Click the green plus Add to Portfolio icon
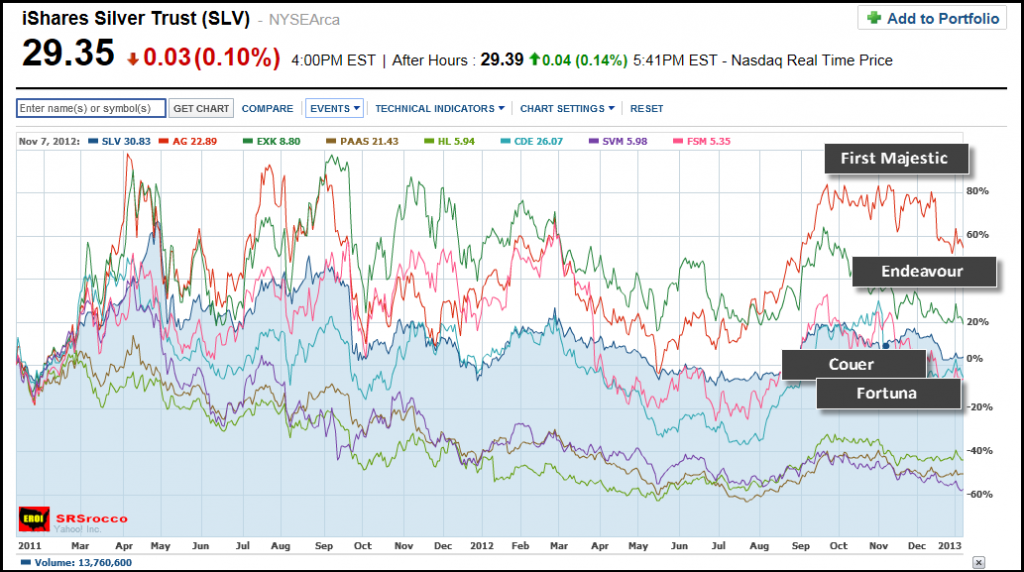 pos(874,18)
